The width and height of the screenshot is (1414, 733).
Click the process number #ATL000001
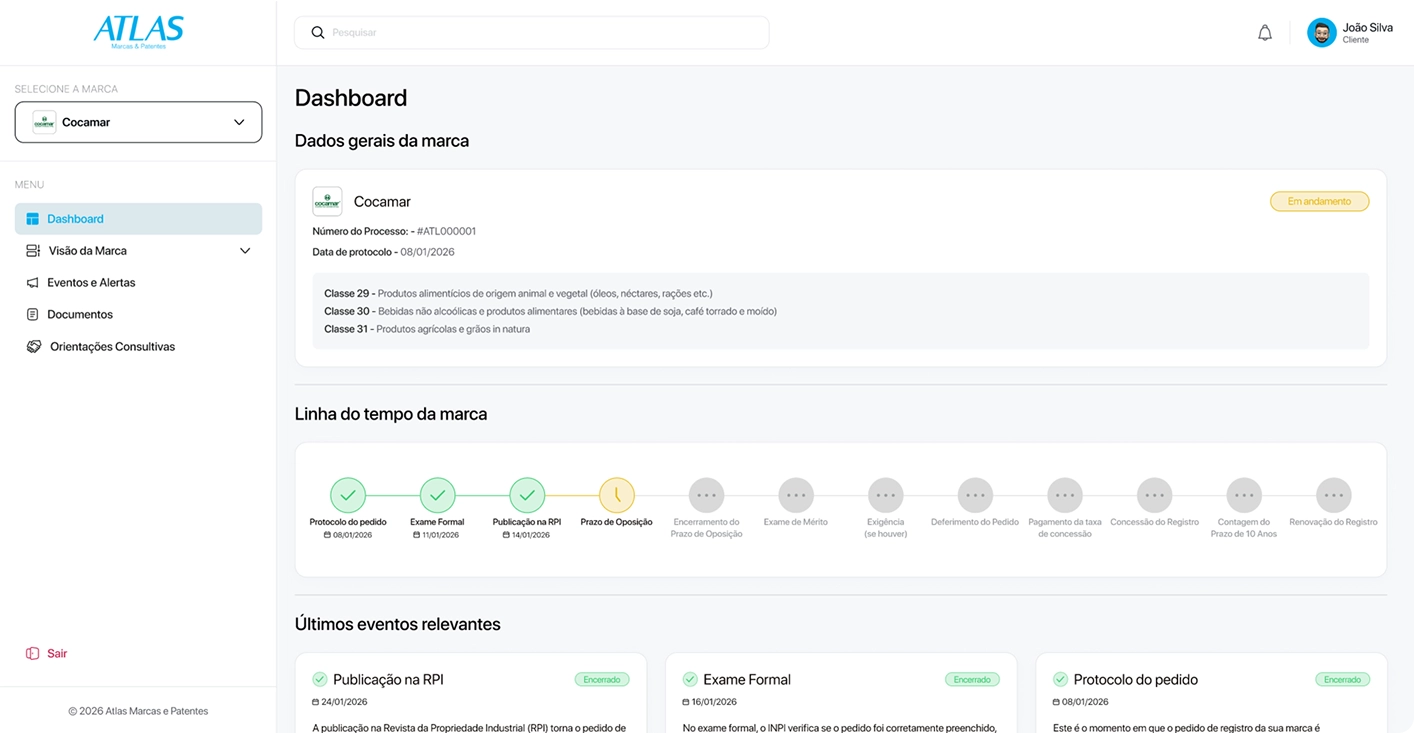446,231
